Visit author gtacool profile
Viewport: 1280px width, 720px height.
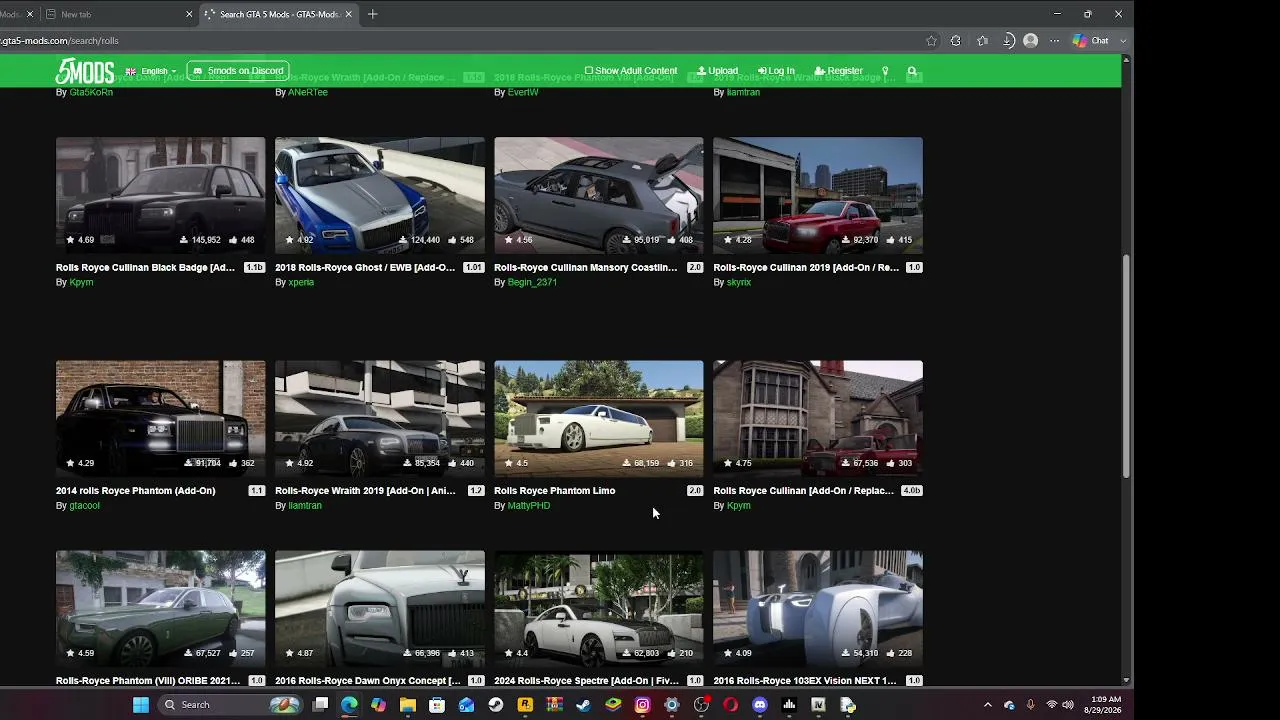(x=84, y=506)
